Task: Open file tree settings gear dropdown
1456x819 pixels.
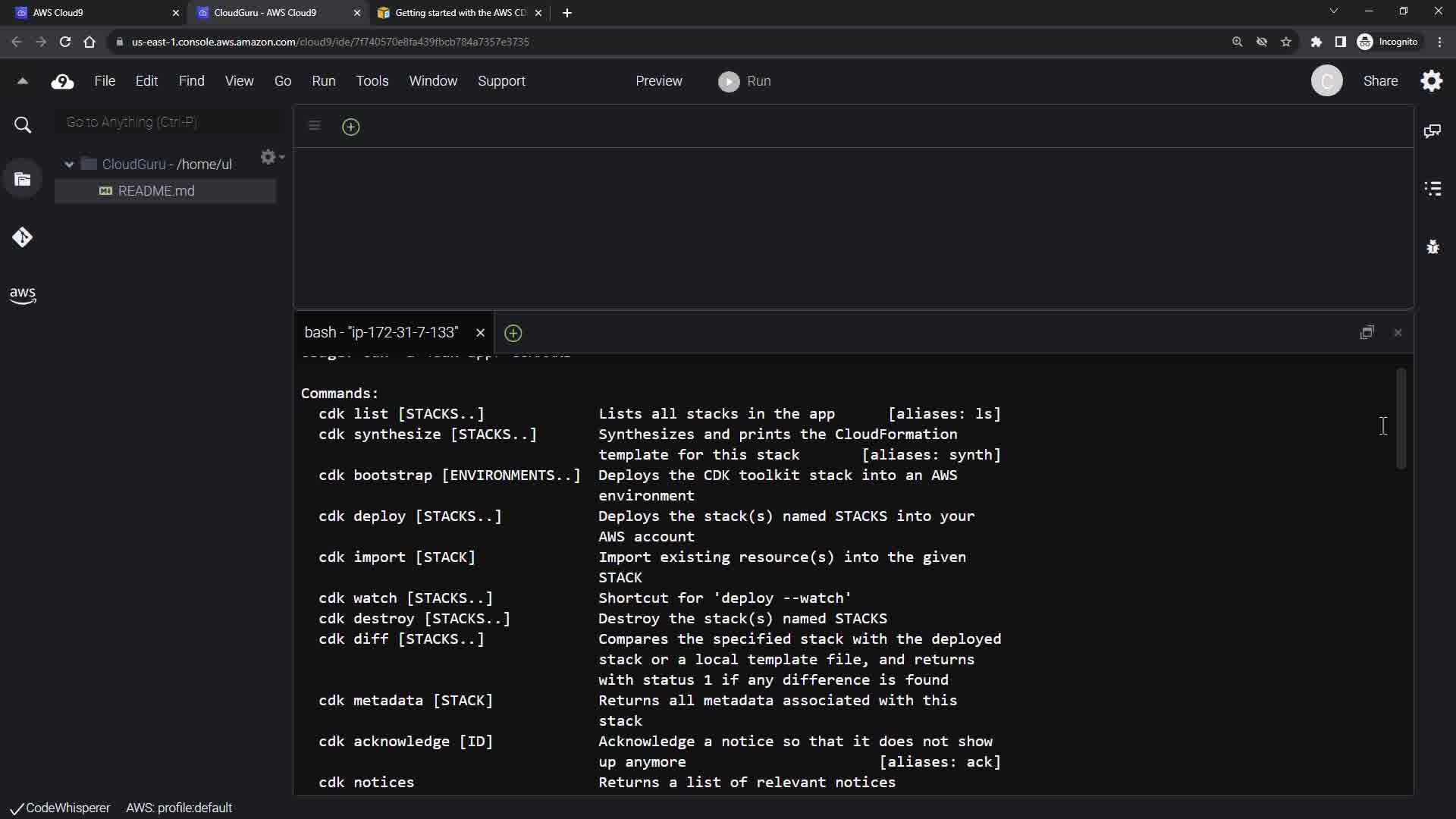Action: [x=271, y=157]
